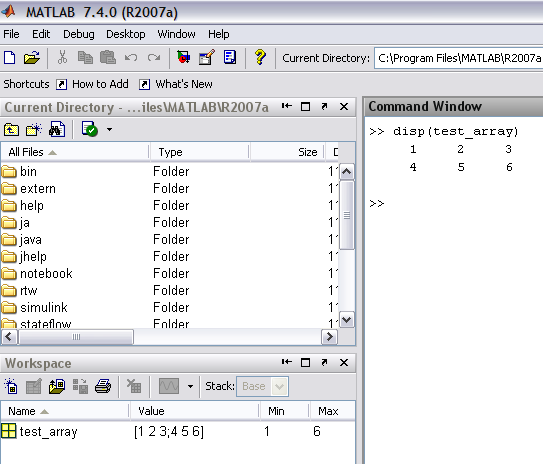Open the directory reports dropdown arrow
The width and height of the screenshot is (543, 464).
(109, 130)
